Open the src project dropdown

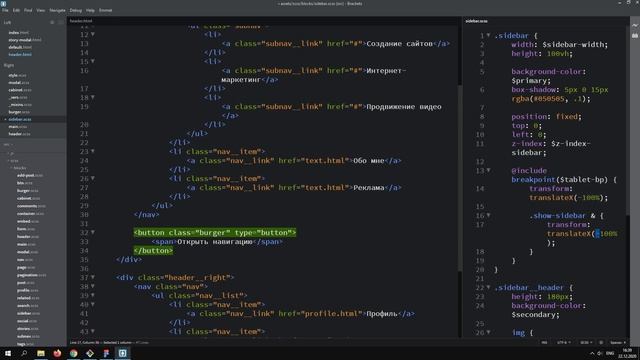(x=8, y=144)
